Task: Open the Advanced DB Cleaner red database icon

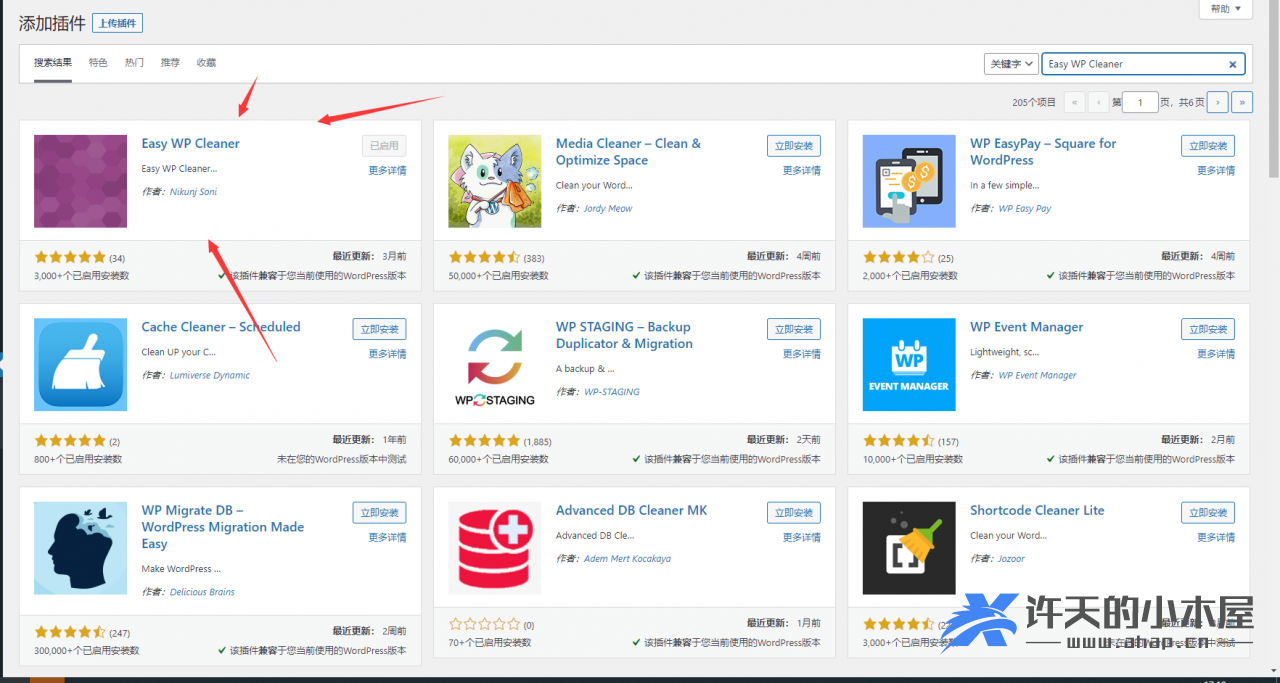Action: pos(494,548)
